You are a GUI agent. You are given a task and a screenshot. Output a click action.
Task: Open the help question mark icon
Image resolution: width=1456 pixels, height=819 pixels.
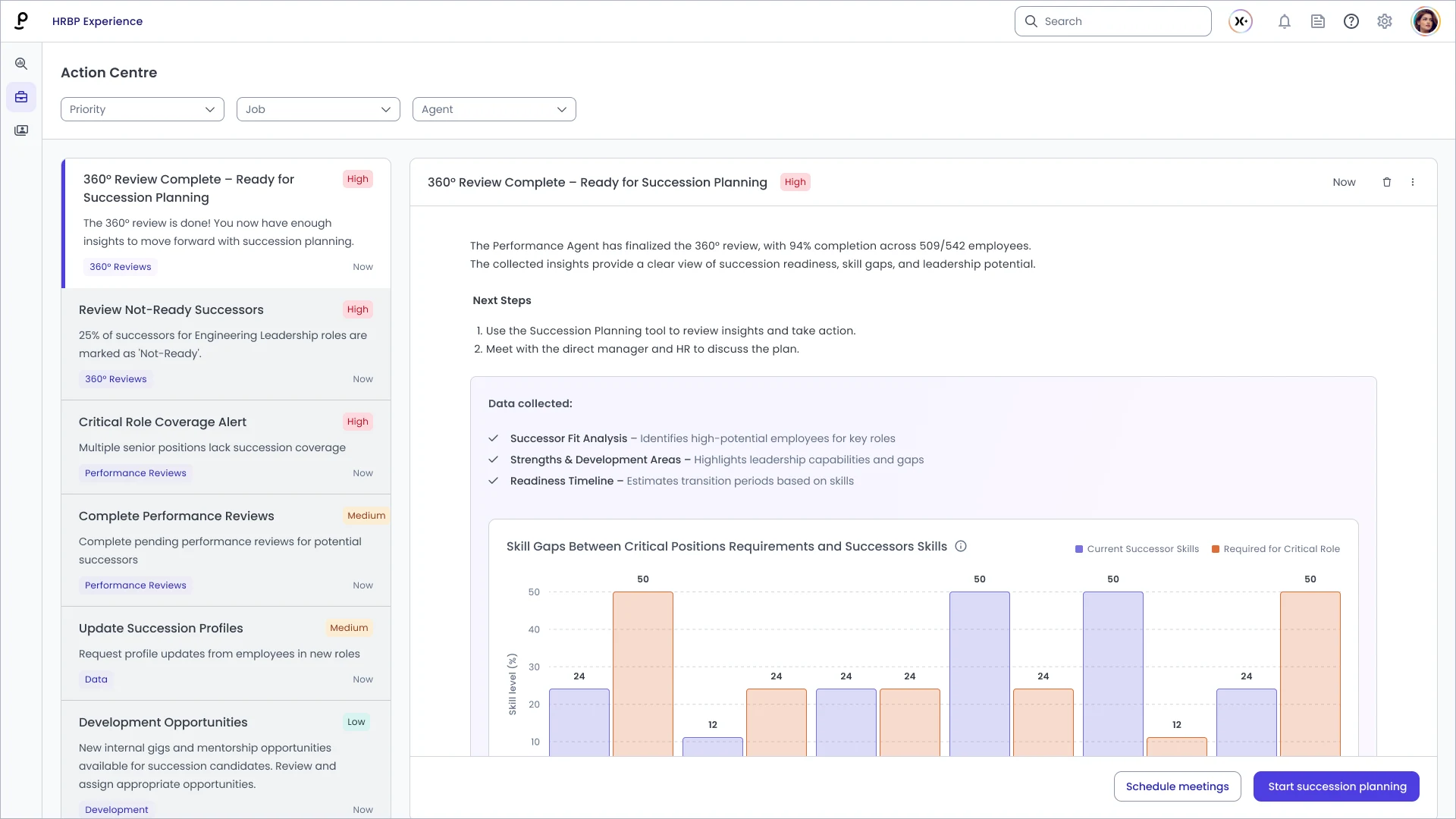(x=1351, y=21)
